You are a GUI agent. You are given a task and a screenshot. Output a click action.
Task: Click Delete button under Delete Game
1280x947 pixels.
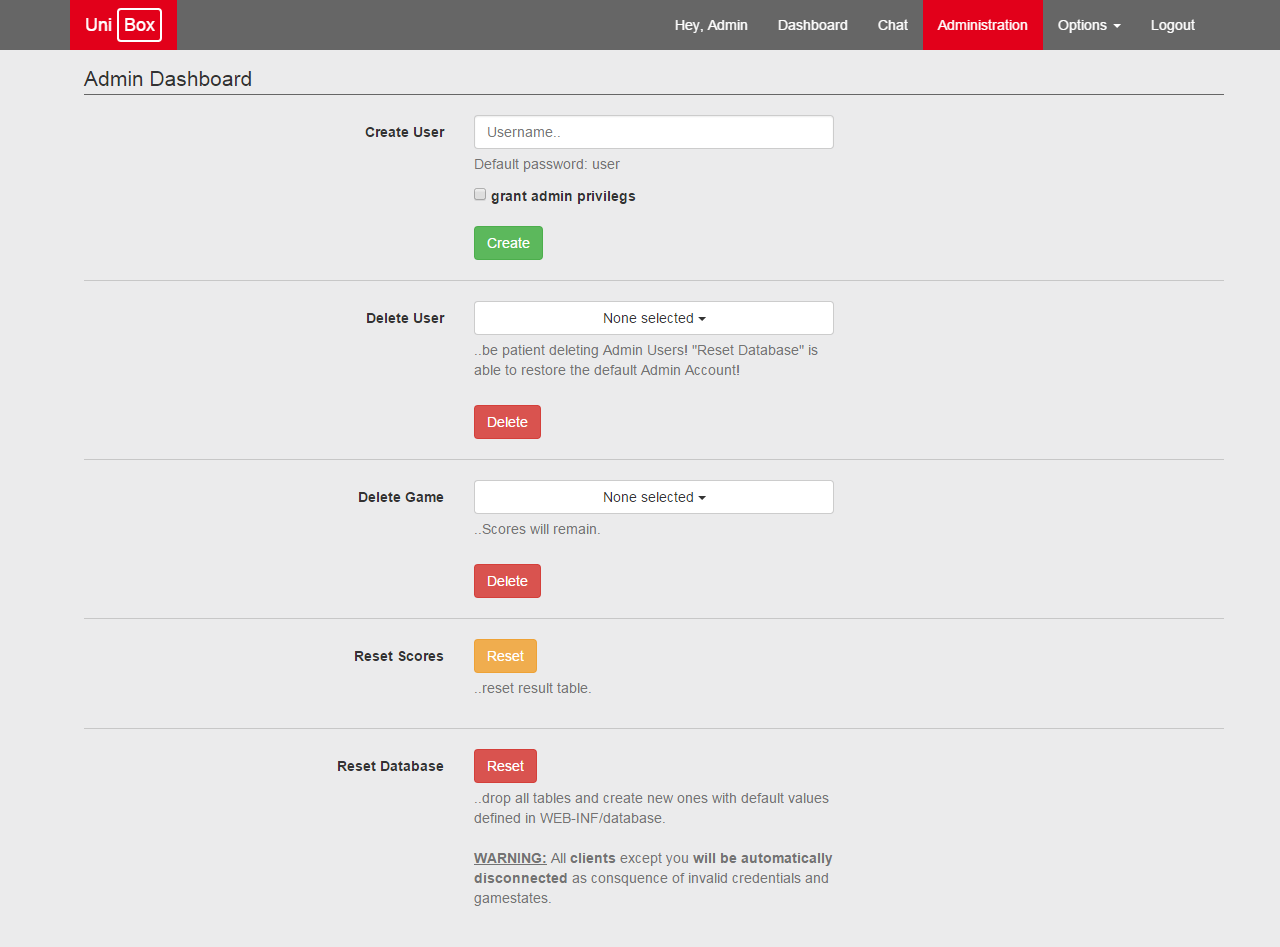click(507, 581)
